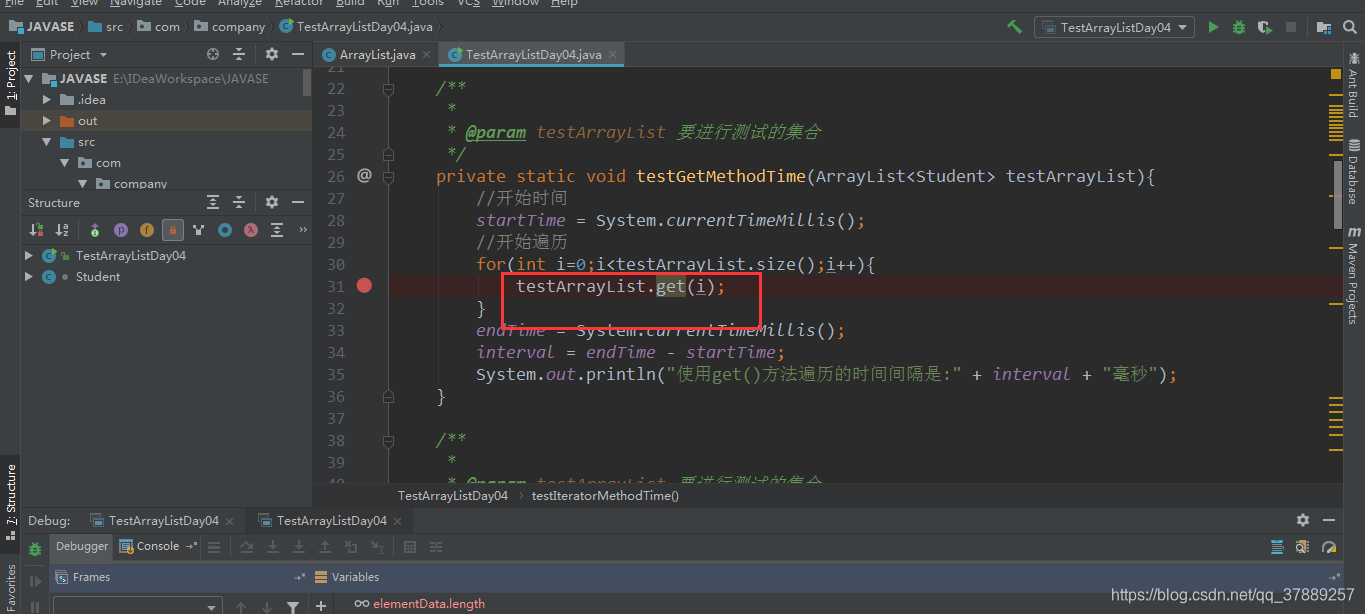
Task: Open Project Structure folder icon in toolbar
Action: click(1324, 27)
